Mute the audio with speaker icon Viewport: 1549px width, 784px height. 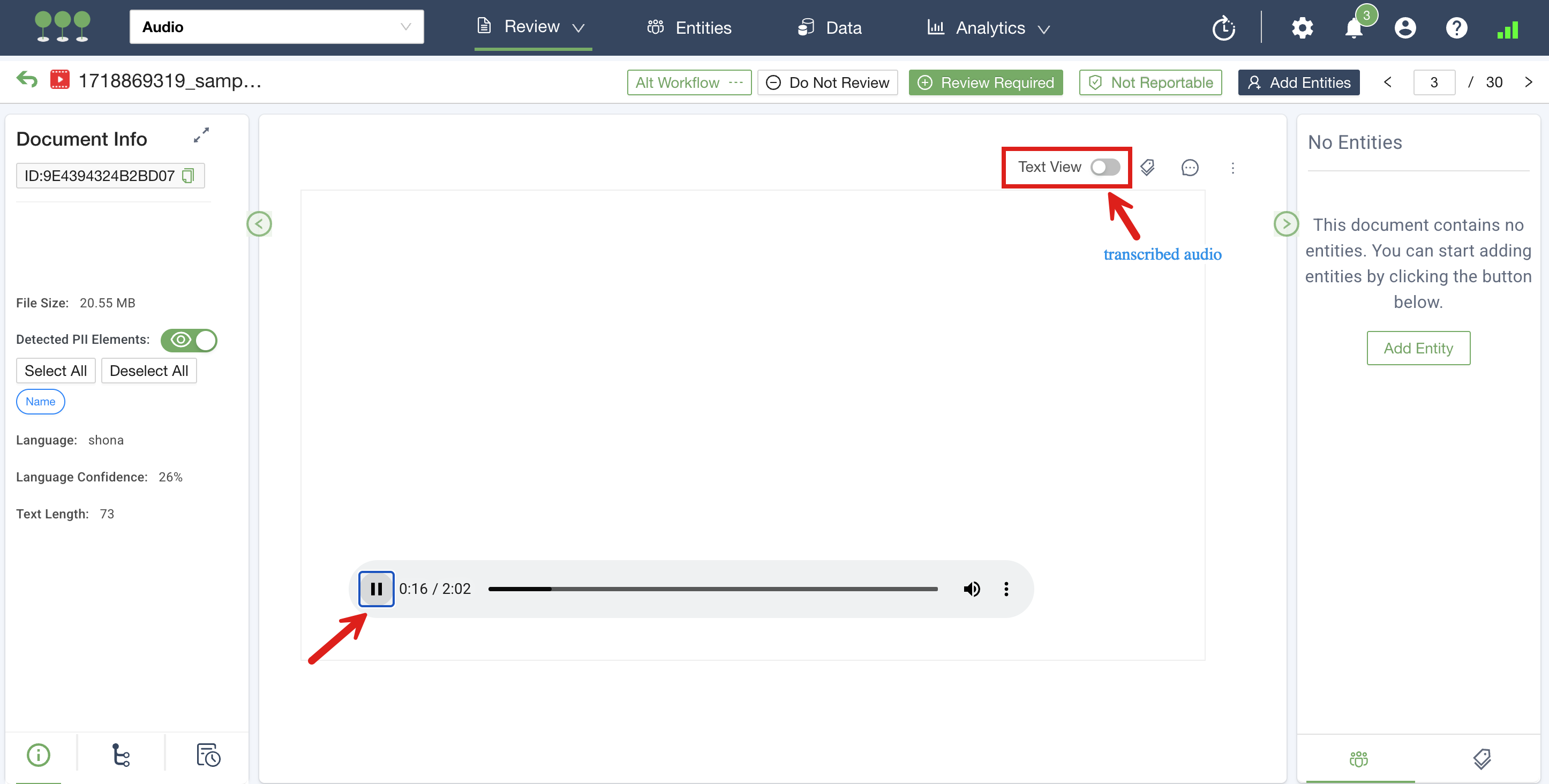(x=972, y=589)
